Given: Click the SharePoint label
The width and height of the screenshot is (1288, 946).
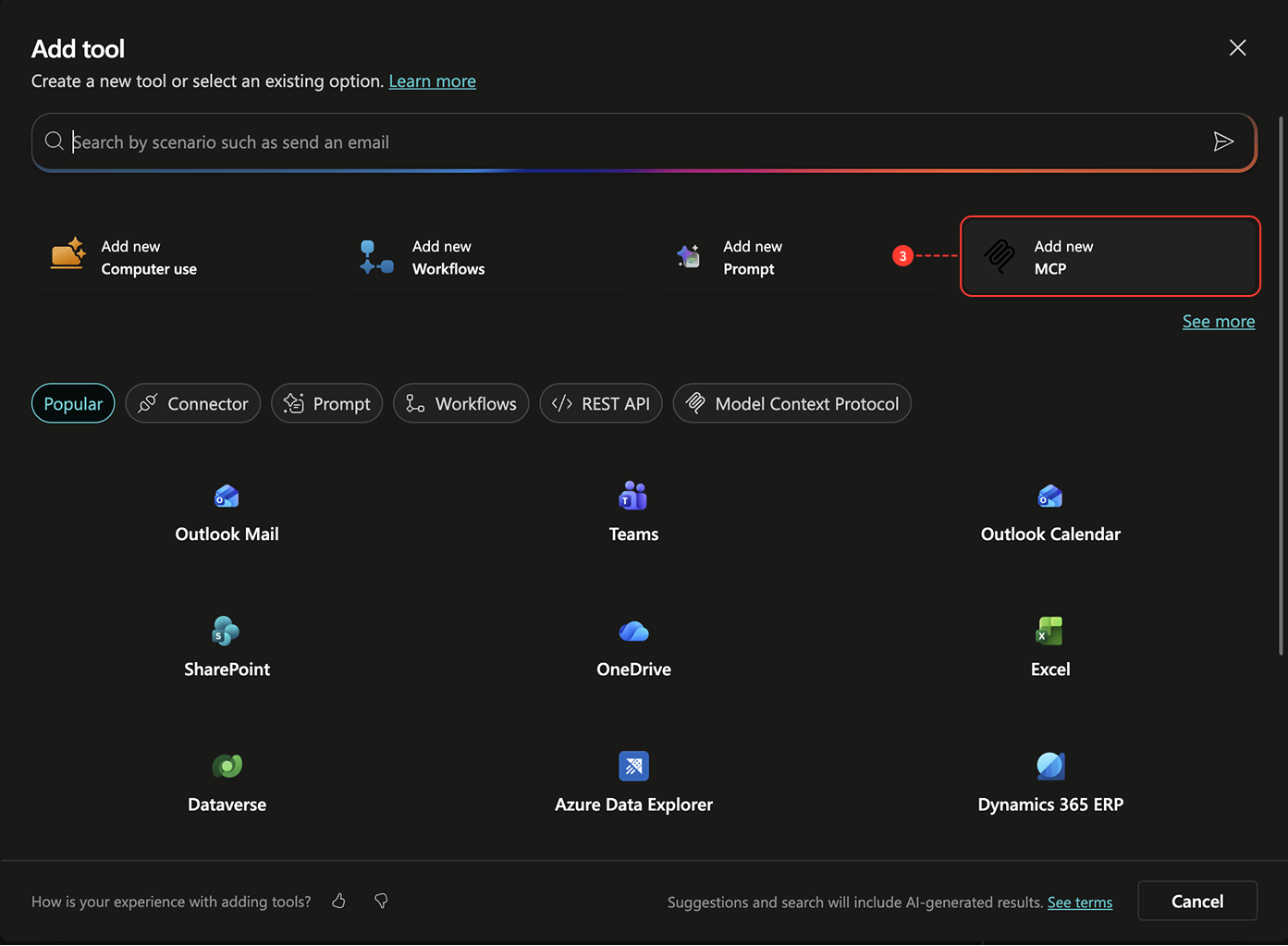Looking at the screenshot, I should (x=227, y=670).
